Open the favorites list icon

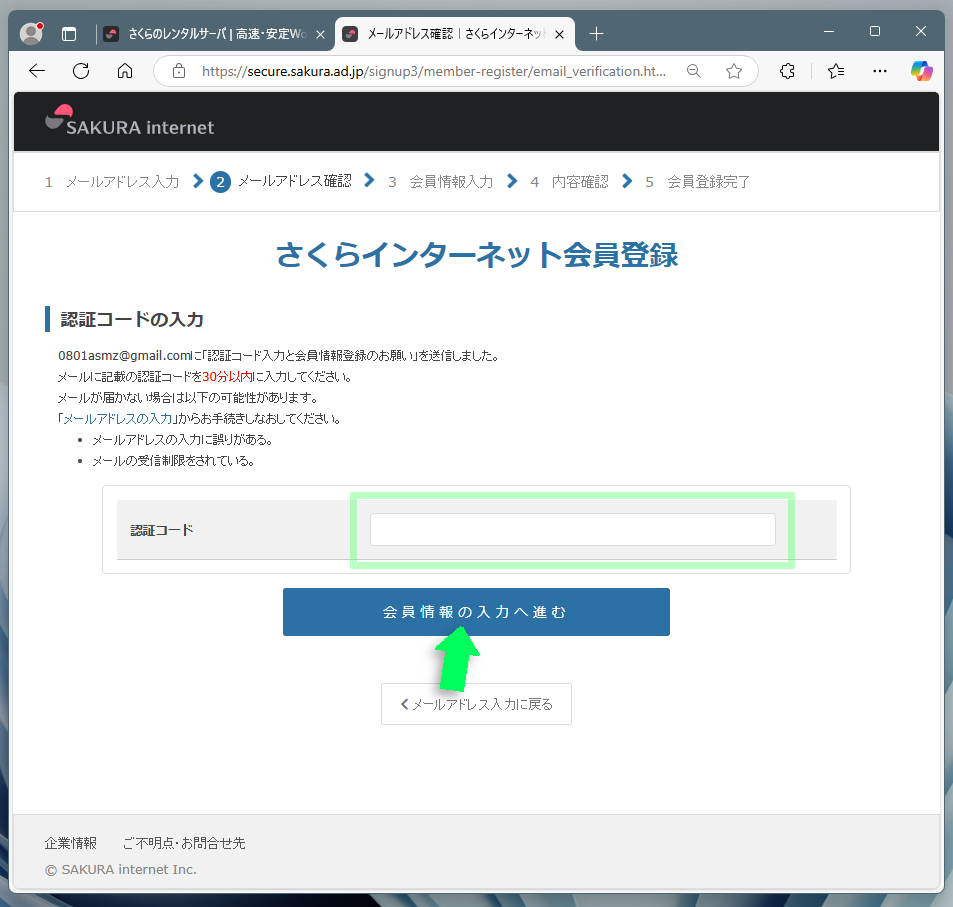click(836, 71)
